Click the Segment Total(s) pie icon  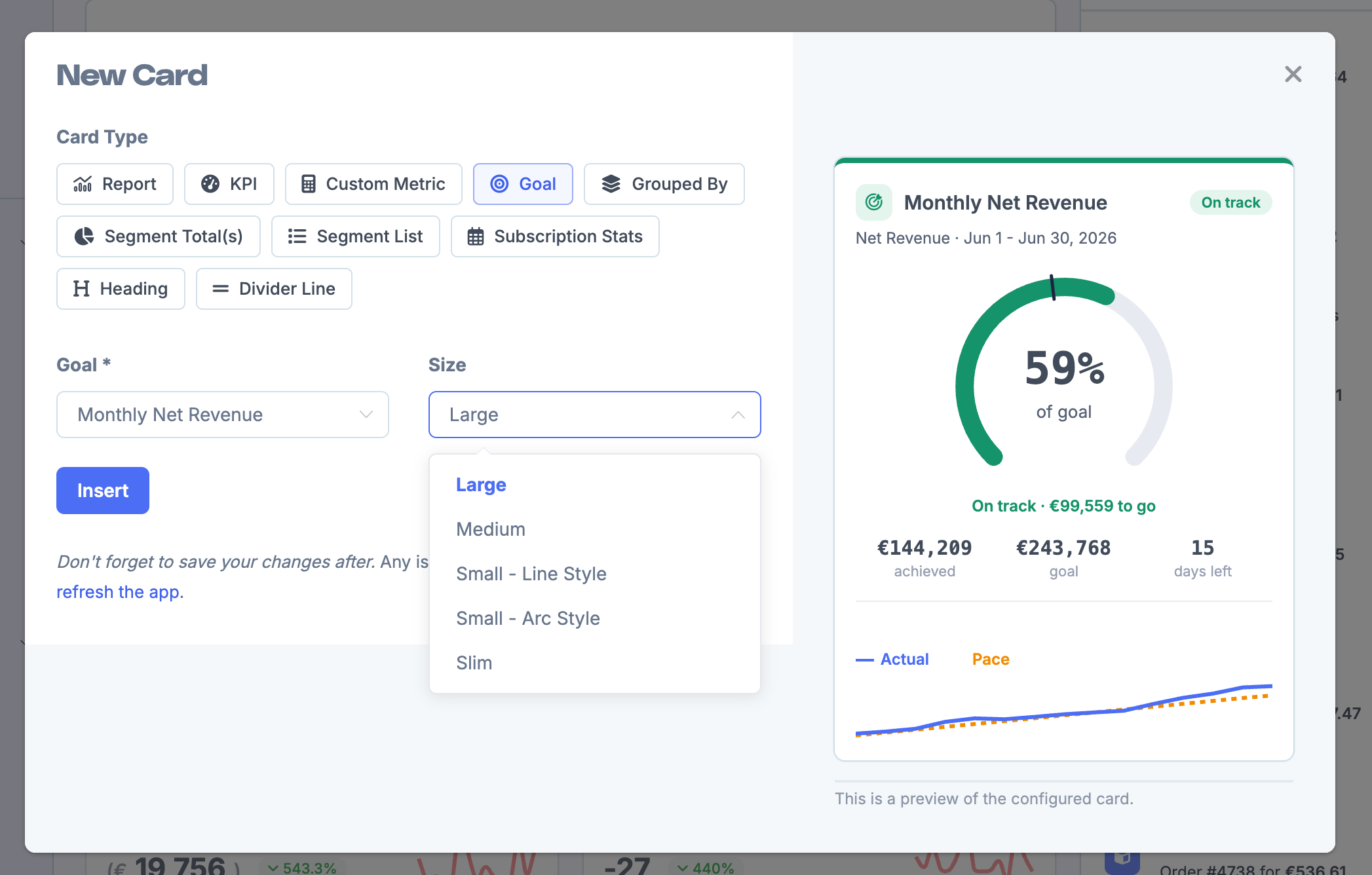pyautogui.click(x=84, y=236)
